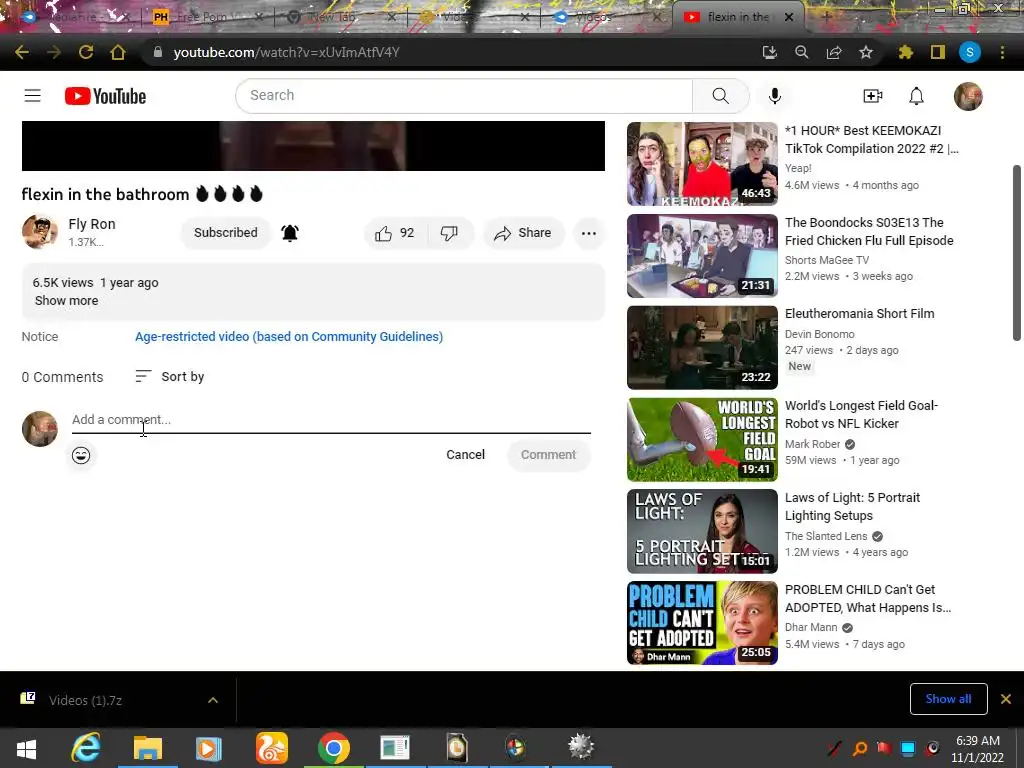Open the emoji picker smiley icon
Image resolution: width=1024 pixels, height=768 pixels.
(x=81, y=455)
